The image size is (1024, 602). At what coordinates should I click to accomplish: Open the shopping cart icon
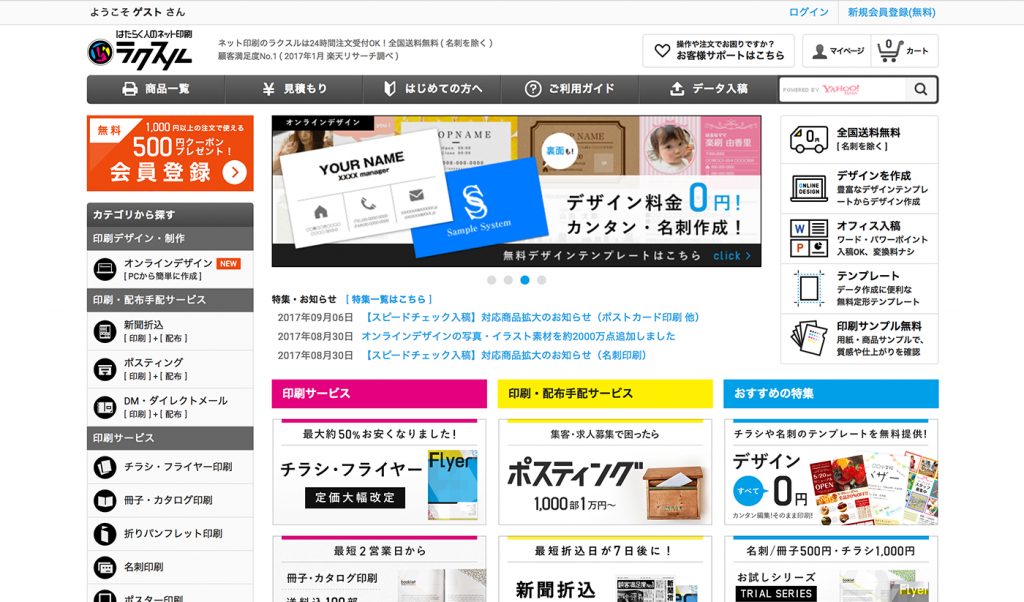(x=886, y=50)
